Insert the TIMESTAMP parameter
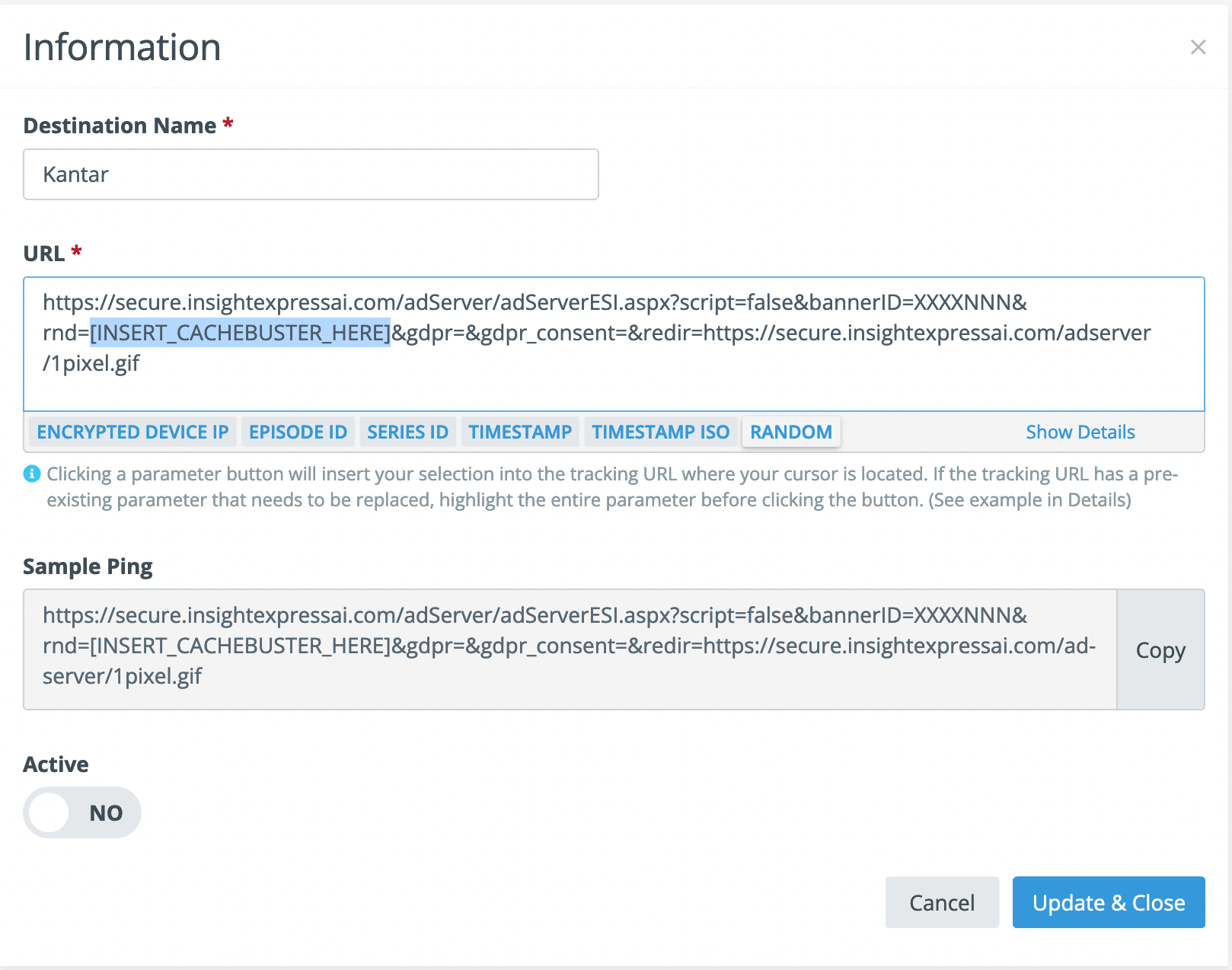1232x970 pixels. click(520, 432)
